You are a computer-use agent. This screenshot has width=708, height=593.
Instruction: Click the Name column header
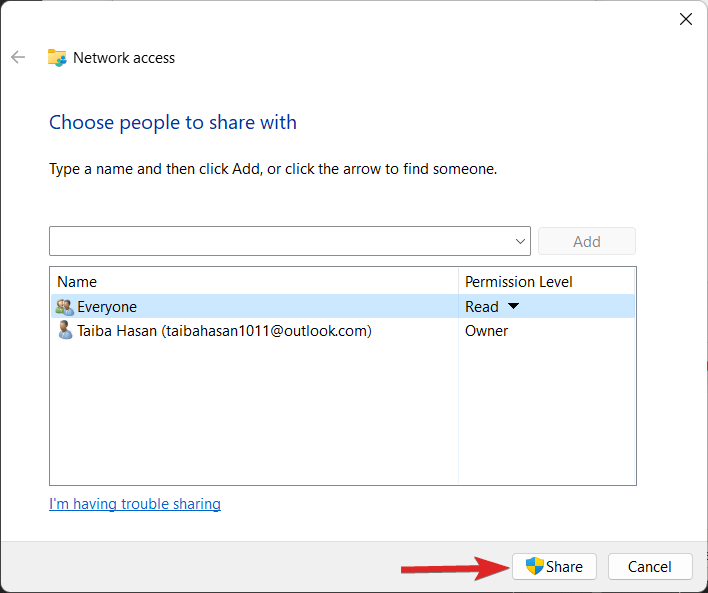click(x=77, y=282)
